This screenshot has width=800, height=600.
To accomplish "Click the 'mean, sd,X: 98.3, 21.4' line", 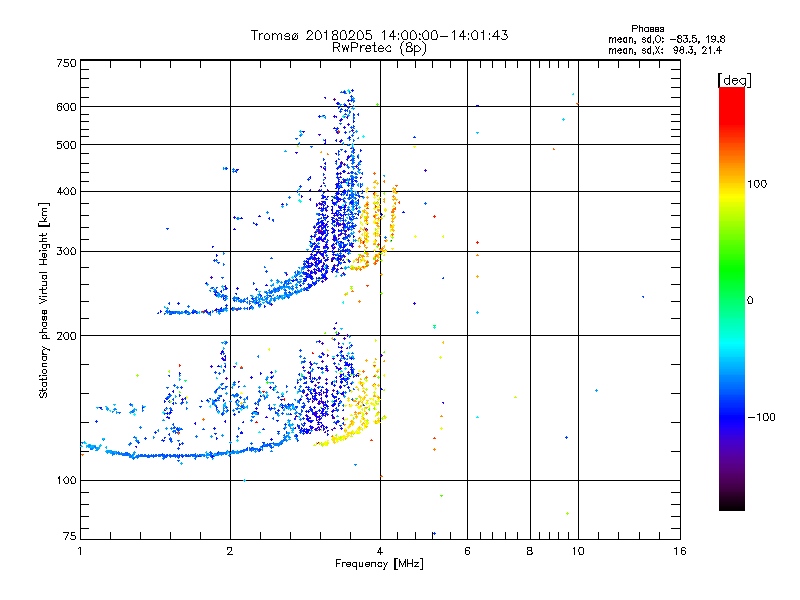I will tap(665, 50).
